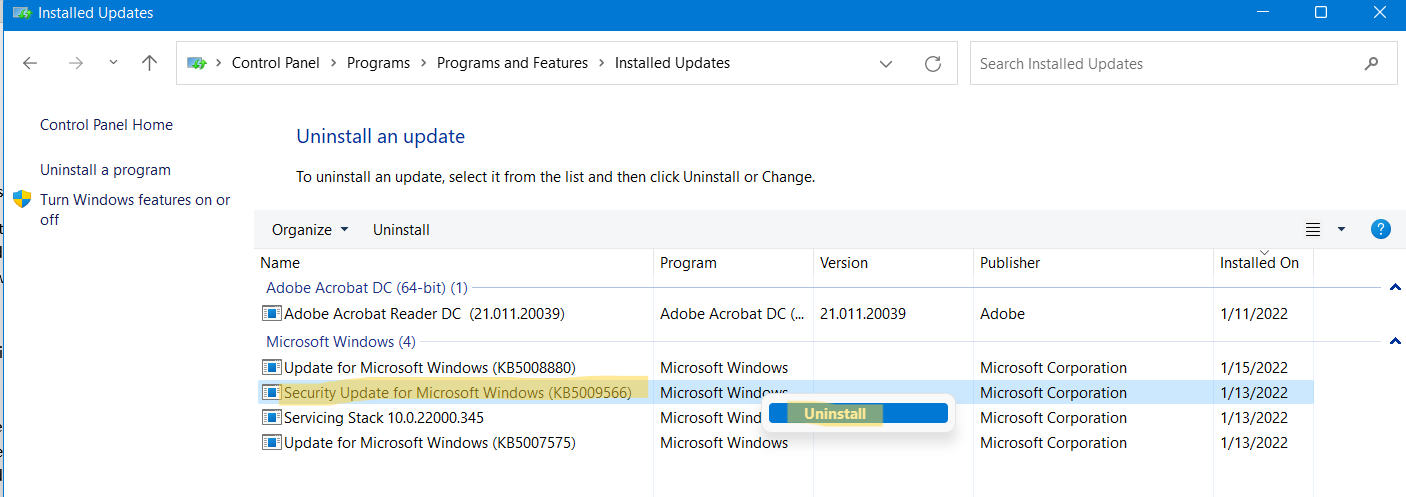Open the Control Panel Home link
The width and height of the screenshot is (1406, 497).
click(x=106, y=125)
